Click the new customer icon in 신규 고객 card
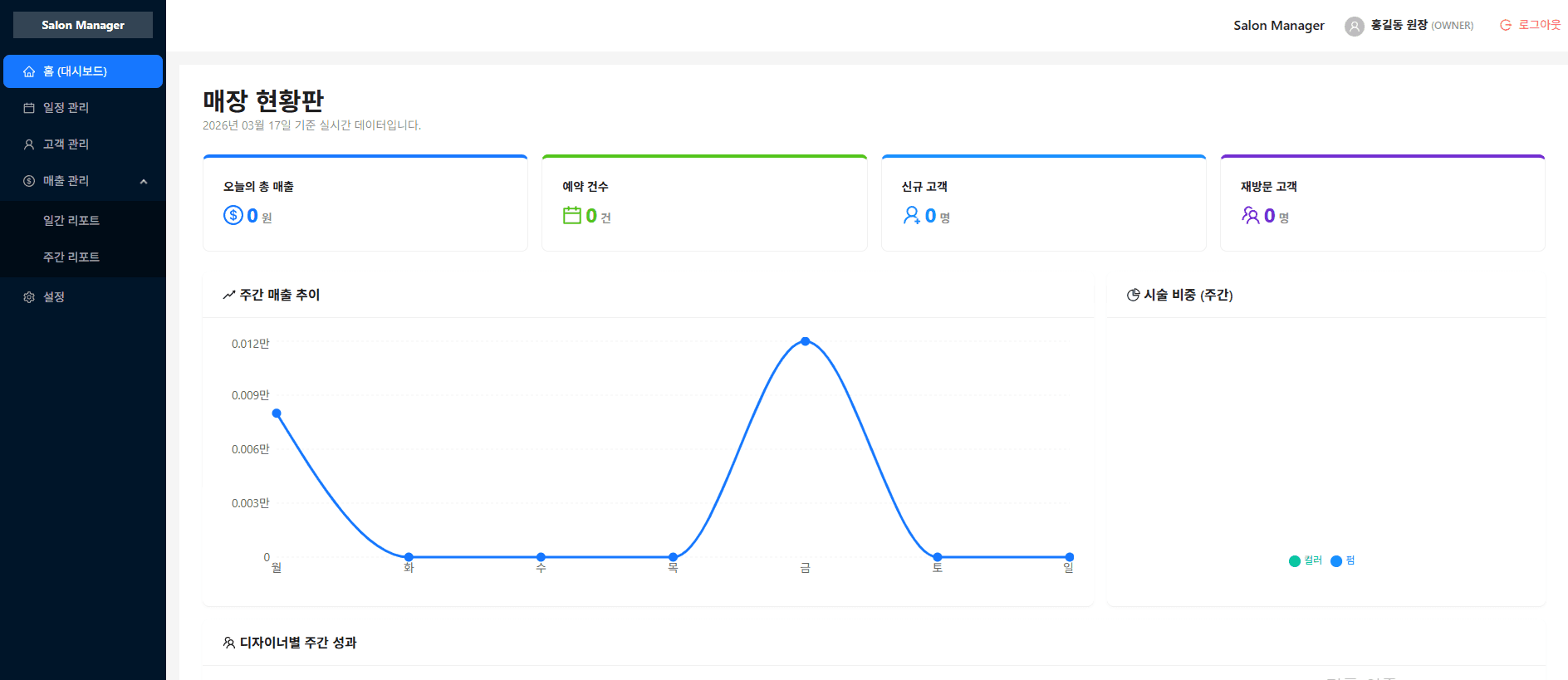1568x680 pixels. point(911,216)
